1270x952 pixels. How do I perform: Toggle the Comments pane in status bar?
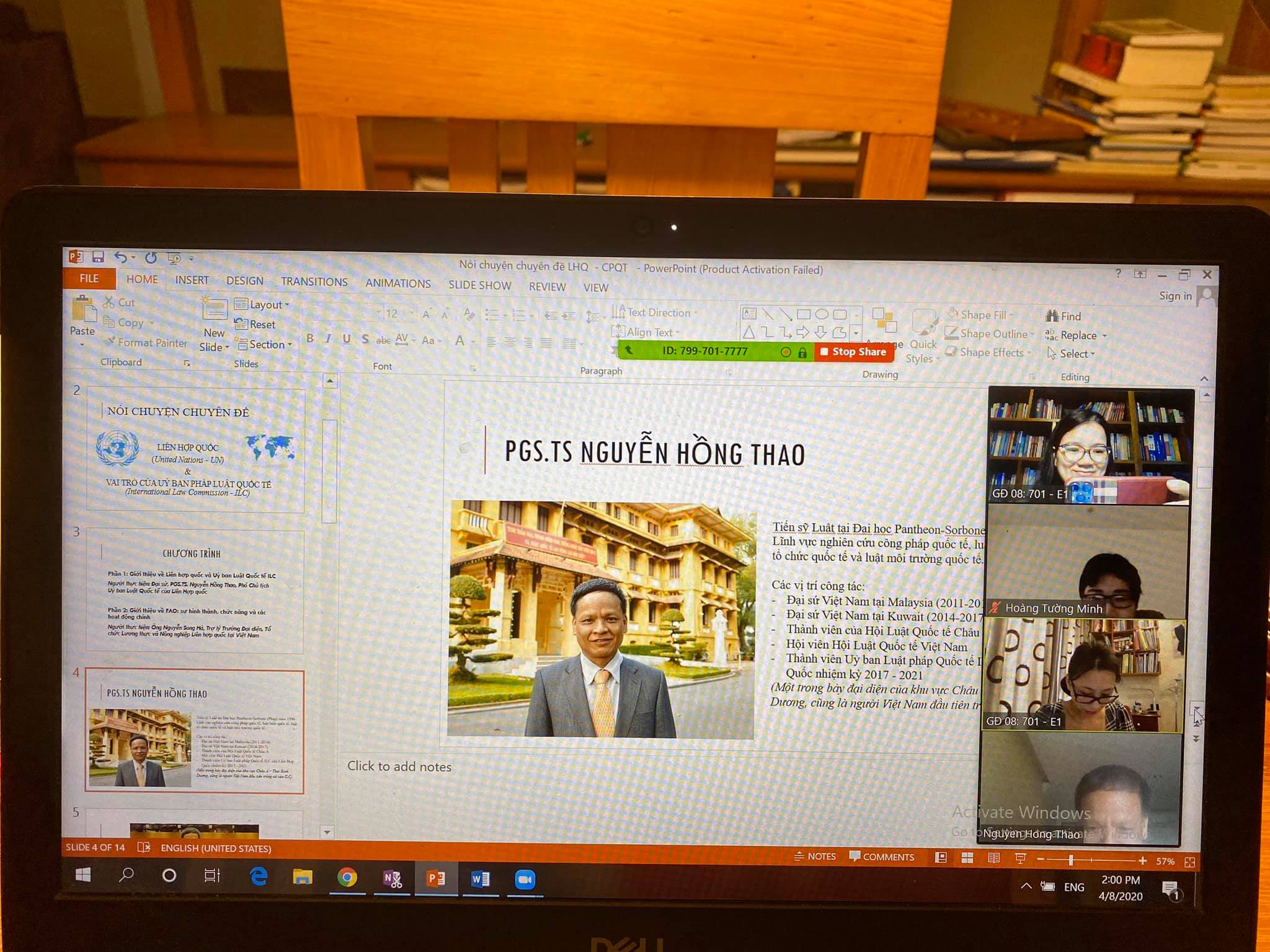[881, 857]
